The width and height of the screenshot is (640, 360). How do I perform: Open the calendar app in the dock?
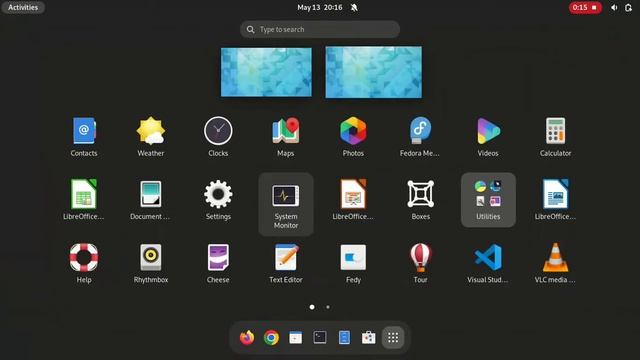(x=296, y=338)
